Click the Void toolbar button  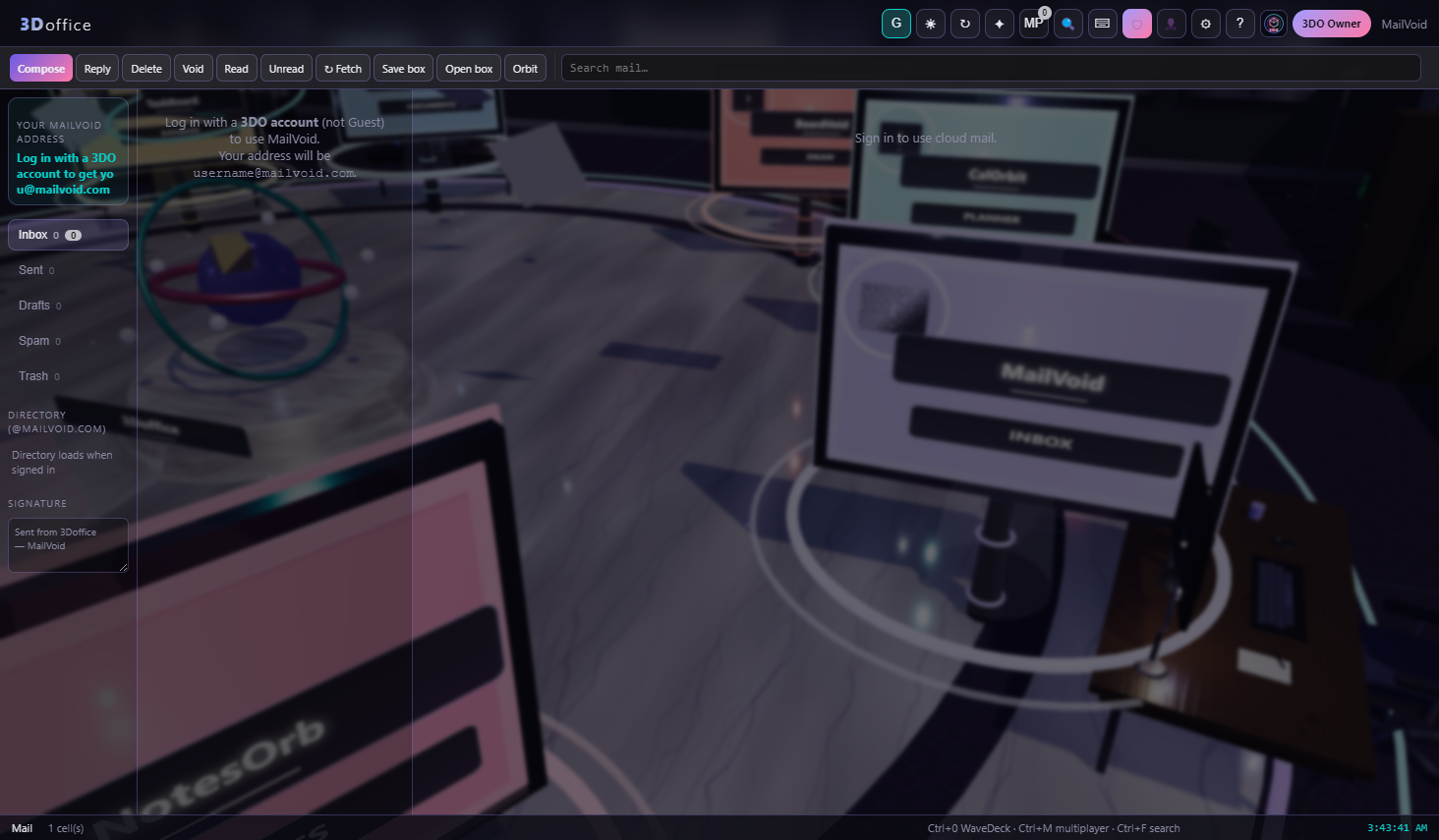tap(194, 69)
